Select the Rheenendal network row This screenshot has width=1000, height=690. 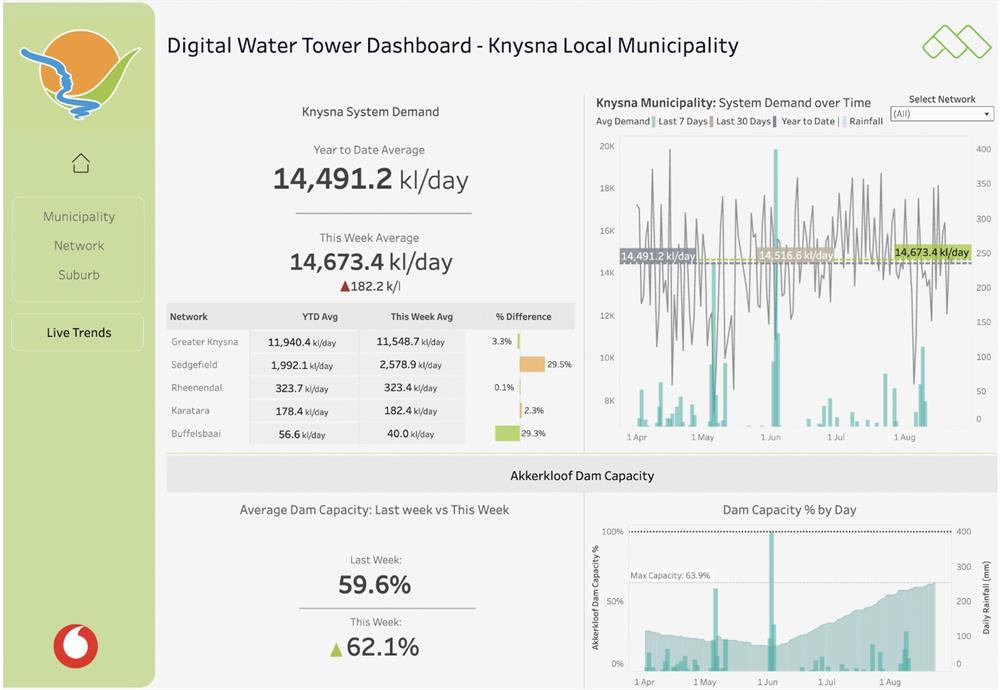click(x=371, y=388)
